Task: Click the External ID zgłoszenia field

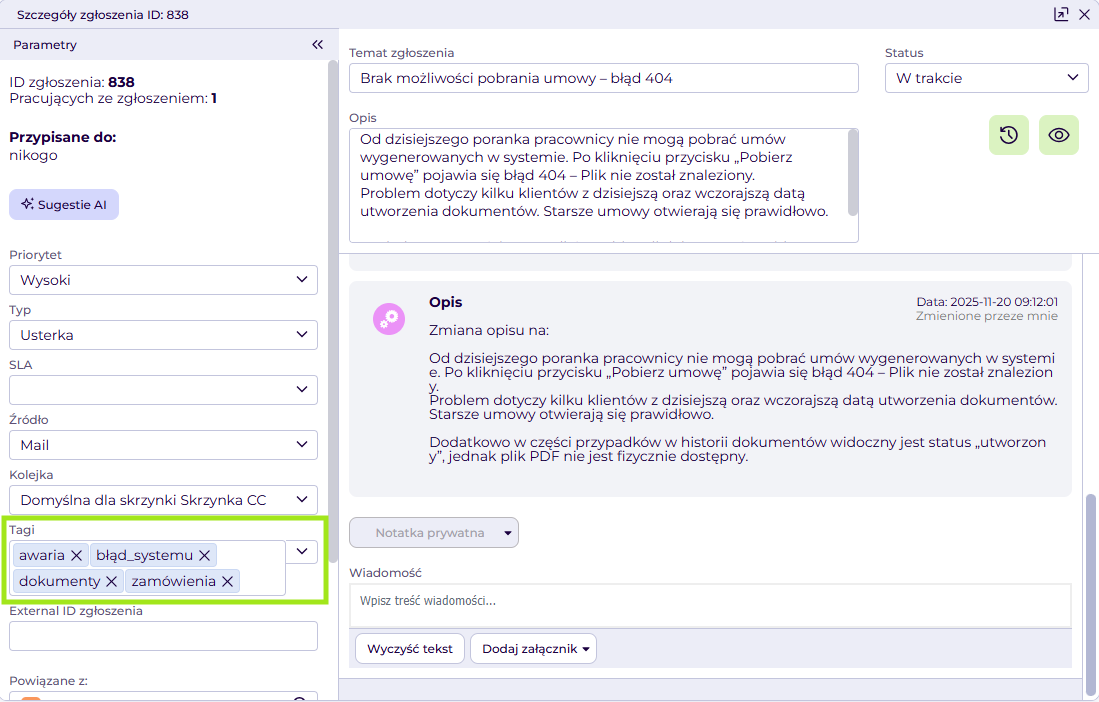Action: [x=163, y=636]
